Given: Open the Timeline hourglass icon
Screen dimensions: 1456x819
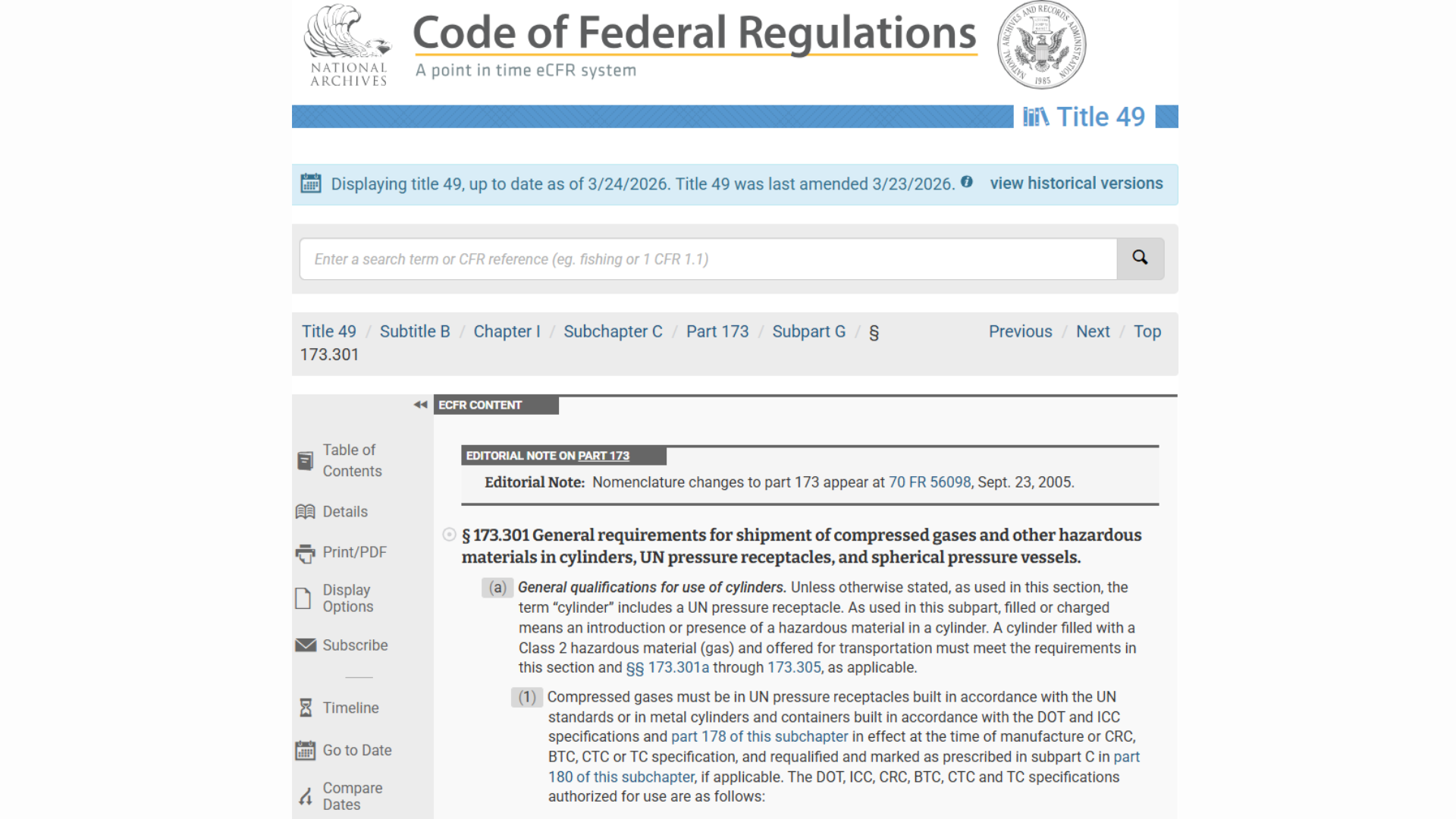Looking at the screenshot, I should click(x=306, y=708).
